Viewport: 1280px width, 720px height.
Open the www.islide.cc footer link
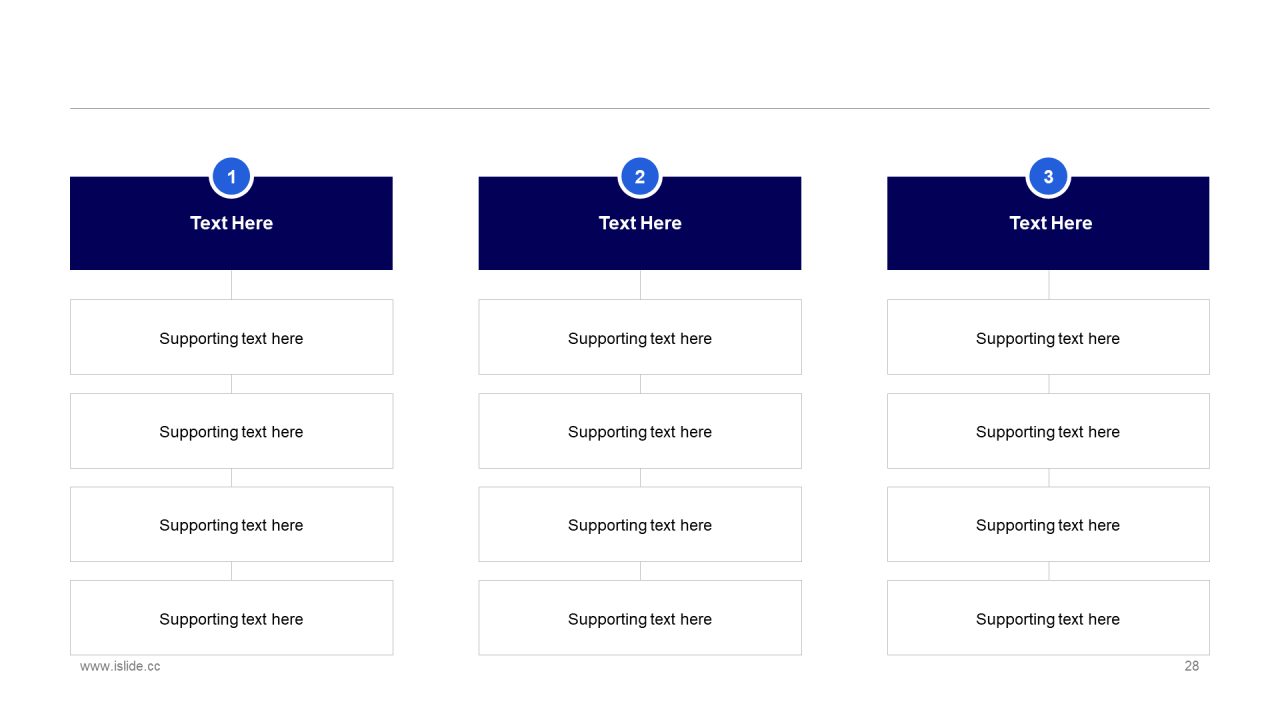click(x=120, y=666)
